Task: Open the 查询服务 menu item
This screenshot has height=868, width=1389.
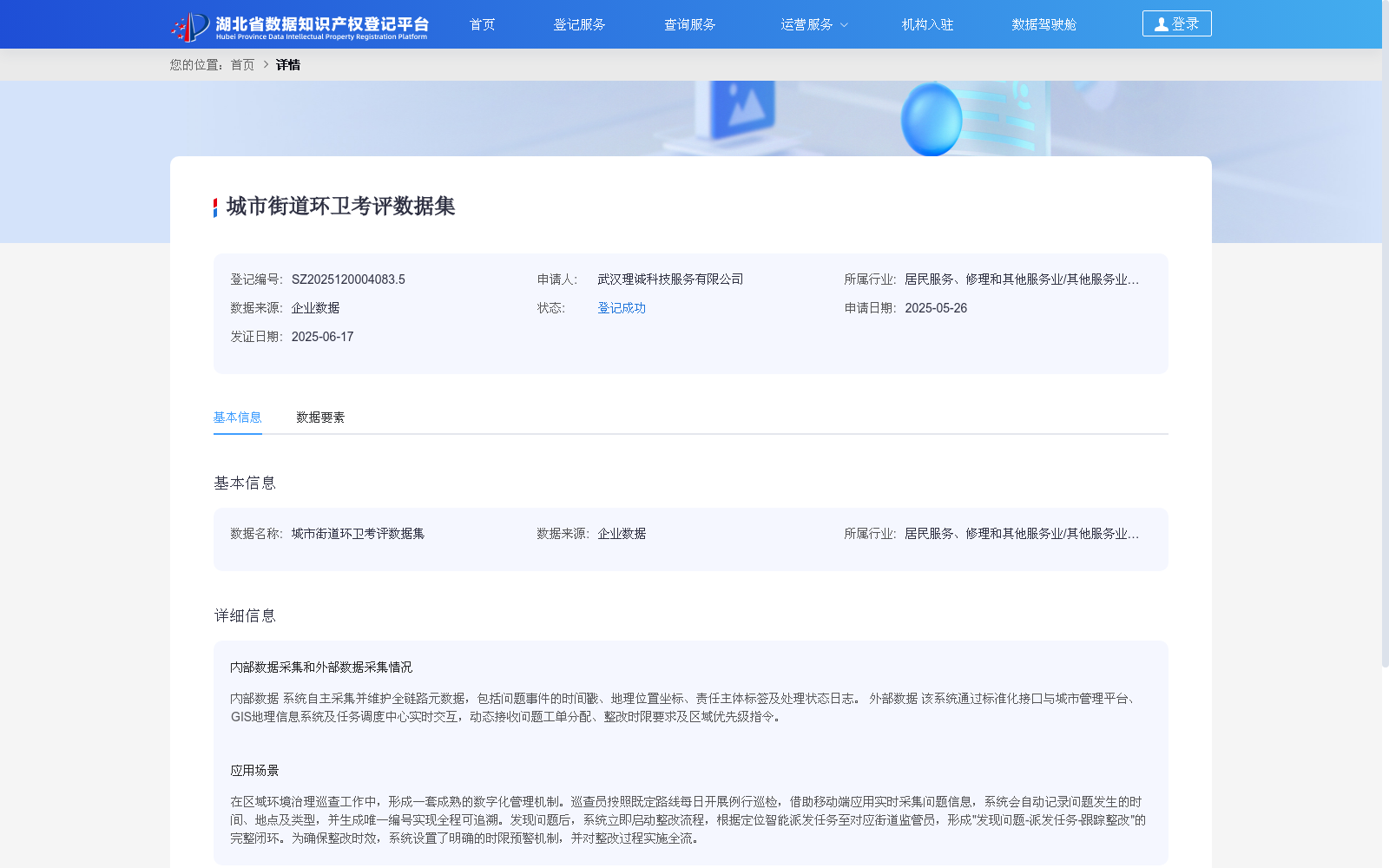Action: pyautogui.click(x=689, y=24)
